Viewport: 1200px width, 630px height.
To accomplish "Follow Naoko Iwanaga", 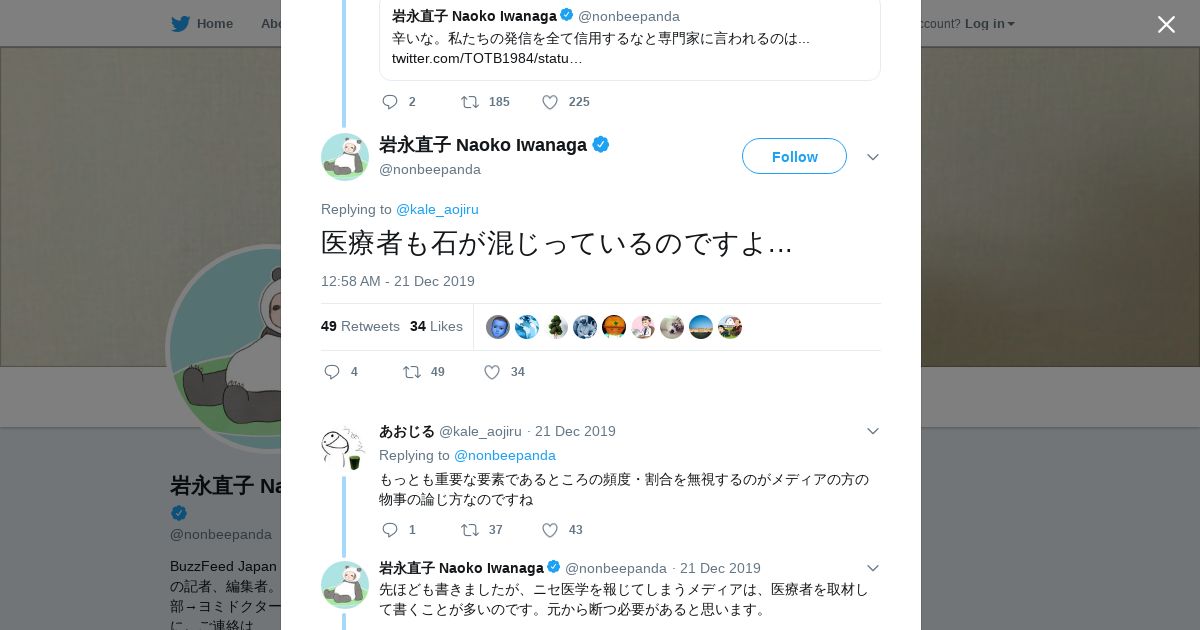I will pyautogui.click(x=794, y=156).
